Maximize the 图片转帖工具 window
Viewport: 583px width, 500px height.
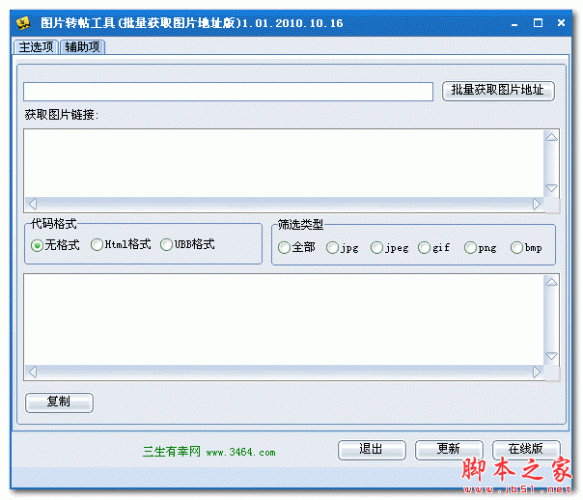538,23
